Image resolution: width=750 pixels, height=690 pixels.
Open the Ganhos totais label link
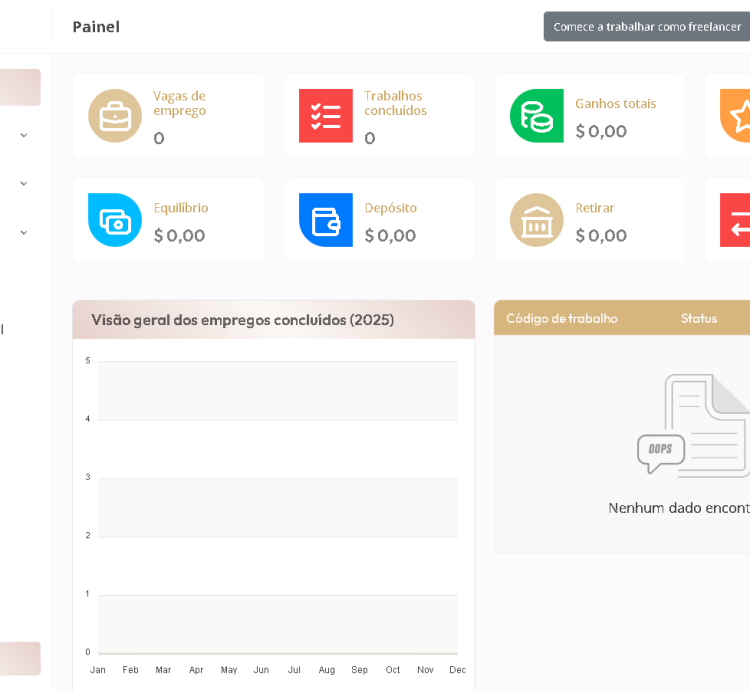615,104
